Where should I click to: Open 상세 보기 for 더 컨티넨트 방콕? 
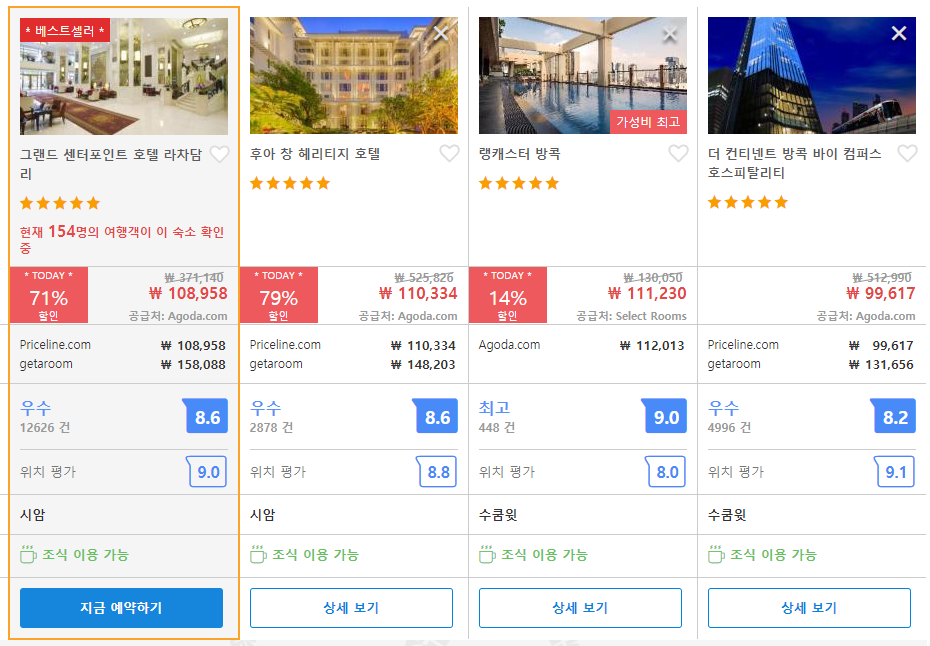(x=809, y=607)
